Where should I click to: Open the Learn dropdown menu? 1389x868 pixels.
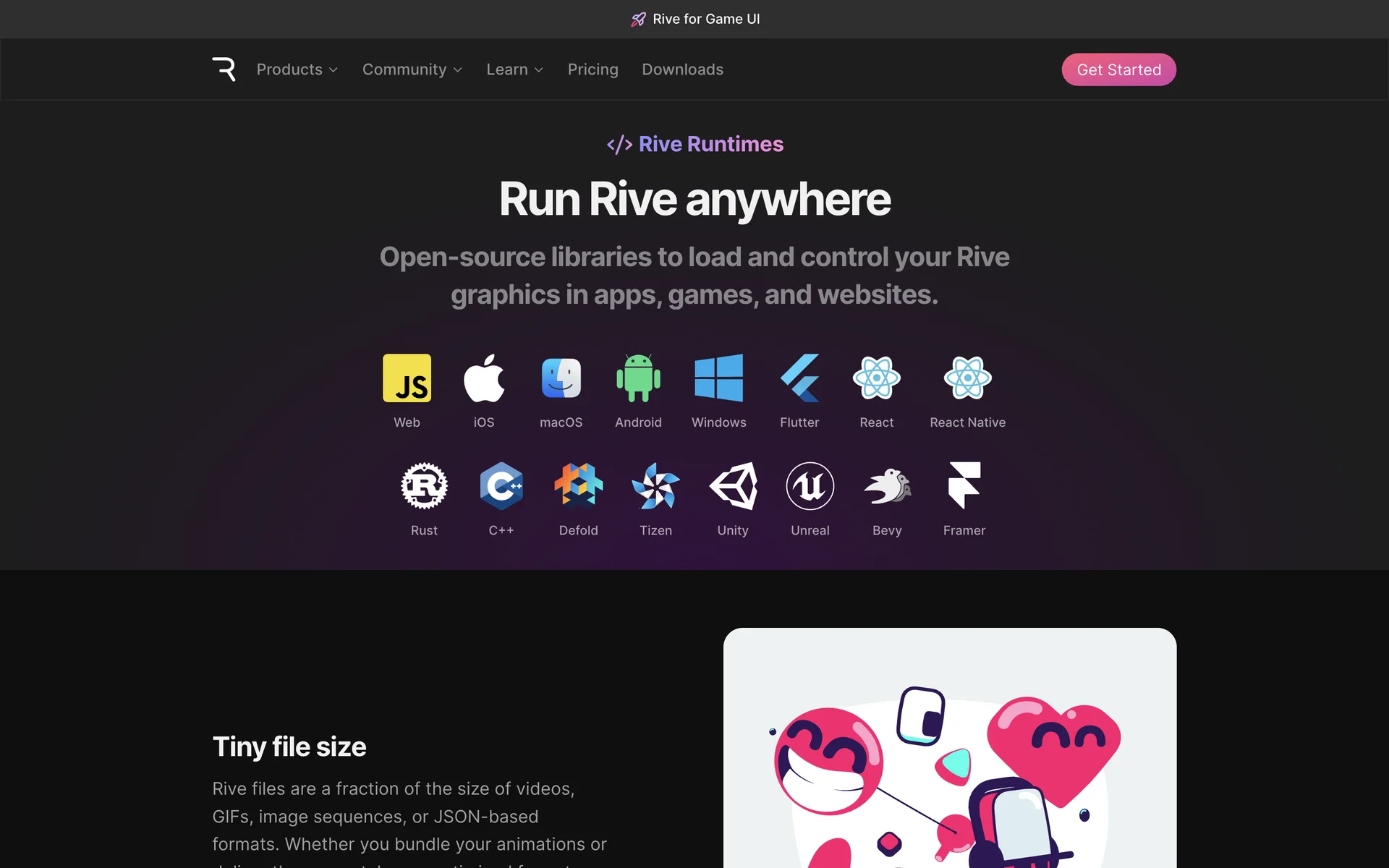[x=514, y=69]
